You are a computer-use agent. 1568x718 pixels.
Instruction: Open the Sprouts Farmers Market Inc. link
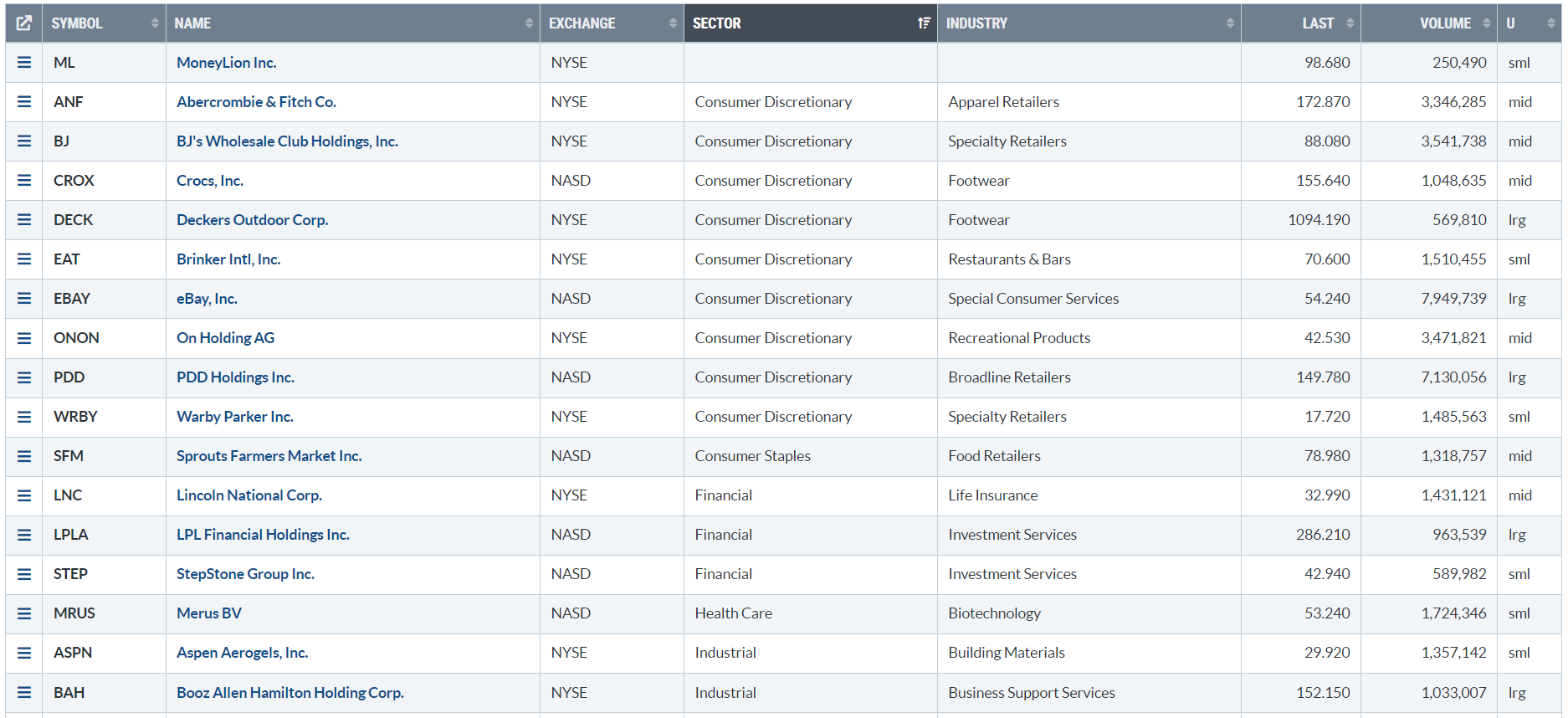(269, 456)
